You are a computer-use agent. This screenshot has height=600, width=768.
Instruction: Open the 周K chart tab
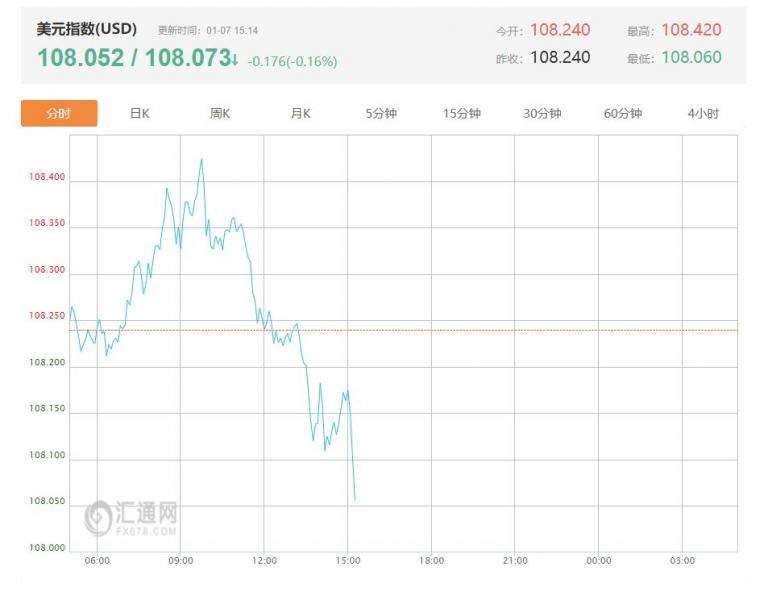coord(220,114)
